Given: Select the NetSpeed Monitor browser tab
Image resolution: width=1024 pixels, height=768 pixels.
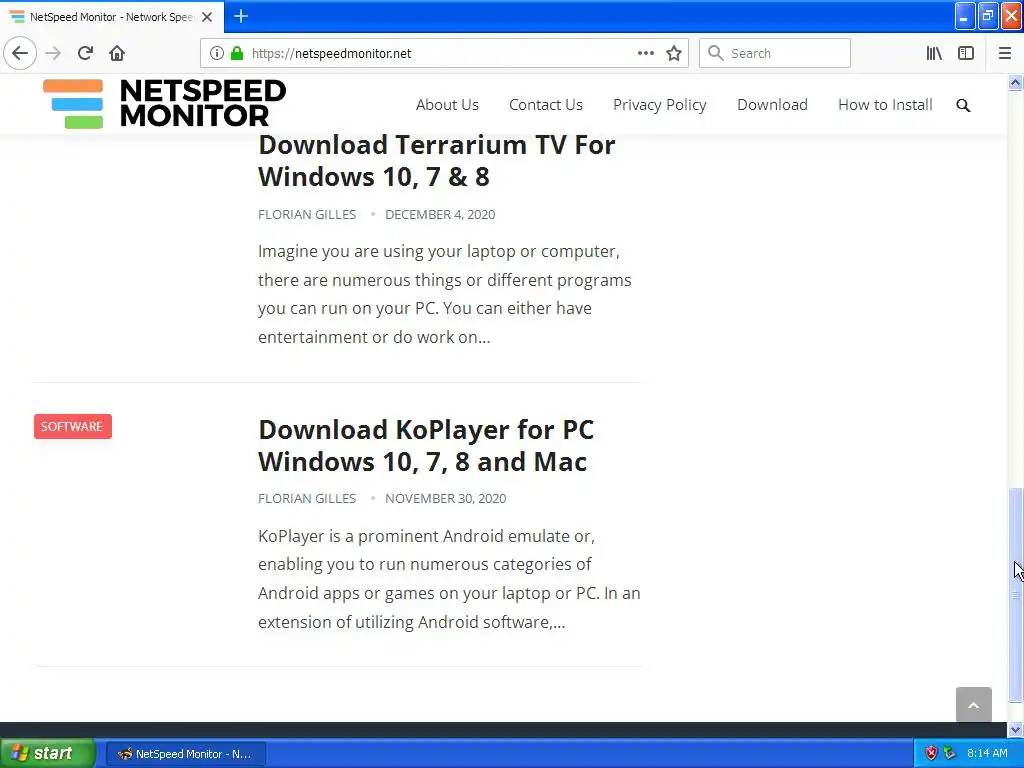Looking at the screenshot, I should pos(112,17).
